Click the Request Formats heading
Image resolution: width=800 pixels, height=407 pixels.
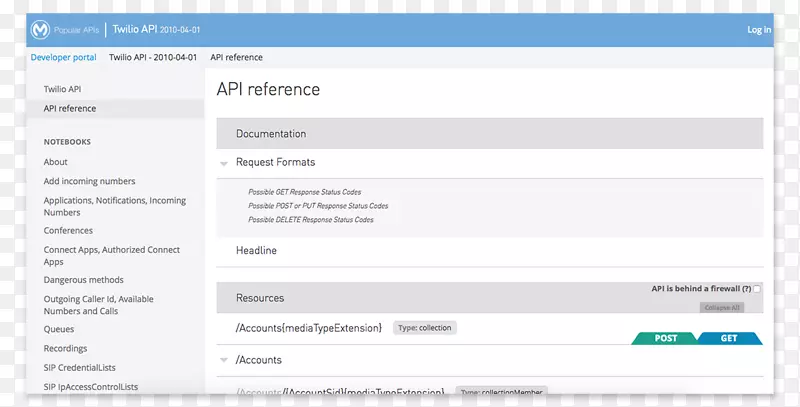[x=276, y=162]
